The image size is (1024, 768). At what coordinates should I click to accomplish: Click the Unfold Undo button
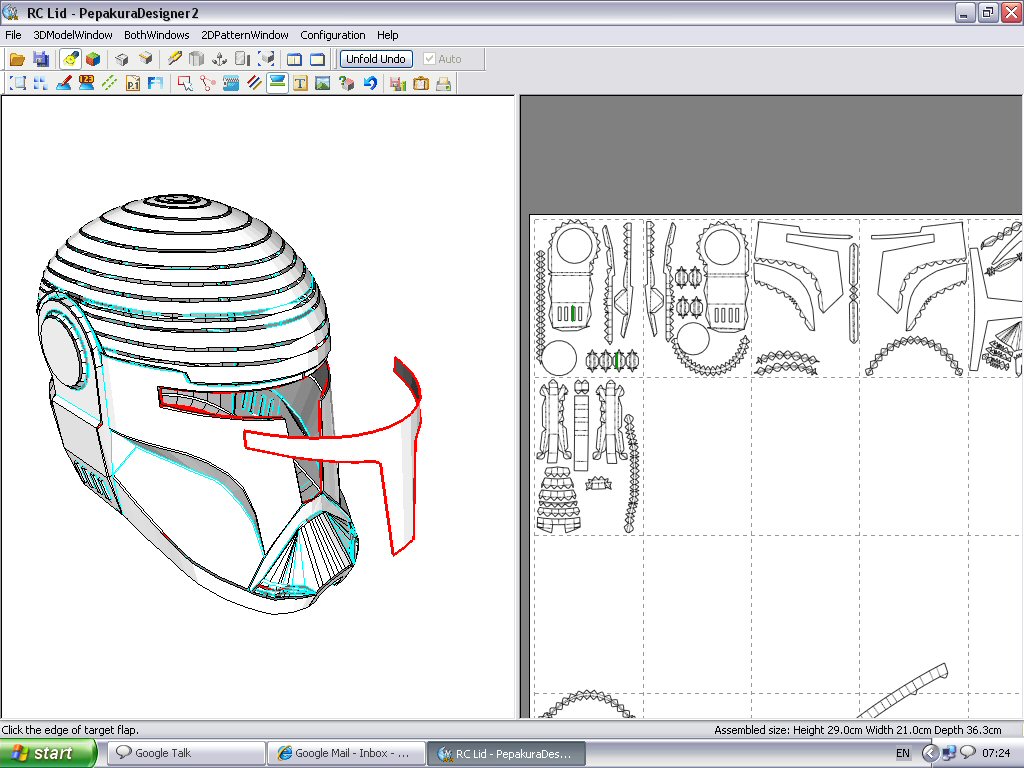pos(376,59)
